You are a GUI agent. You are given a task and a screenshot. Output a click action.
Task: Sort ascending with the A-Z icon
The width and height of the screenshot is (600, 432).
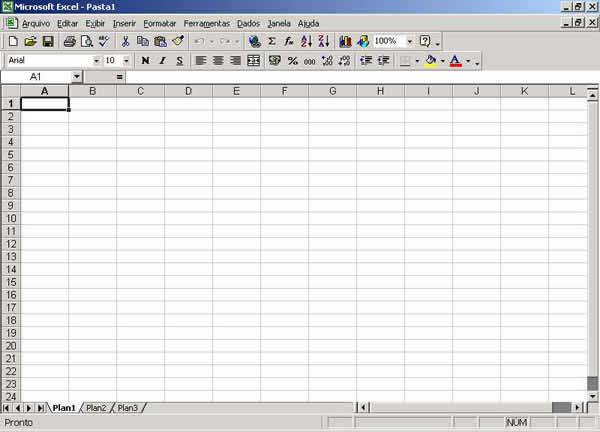[306, 42]
